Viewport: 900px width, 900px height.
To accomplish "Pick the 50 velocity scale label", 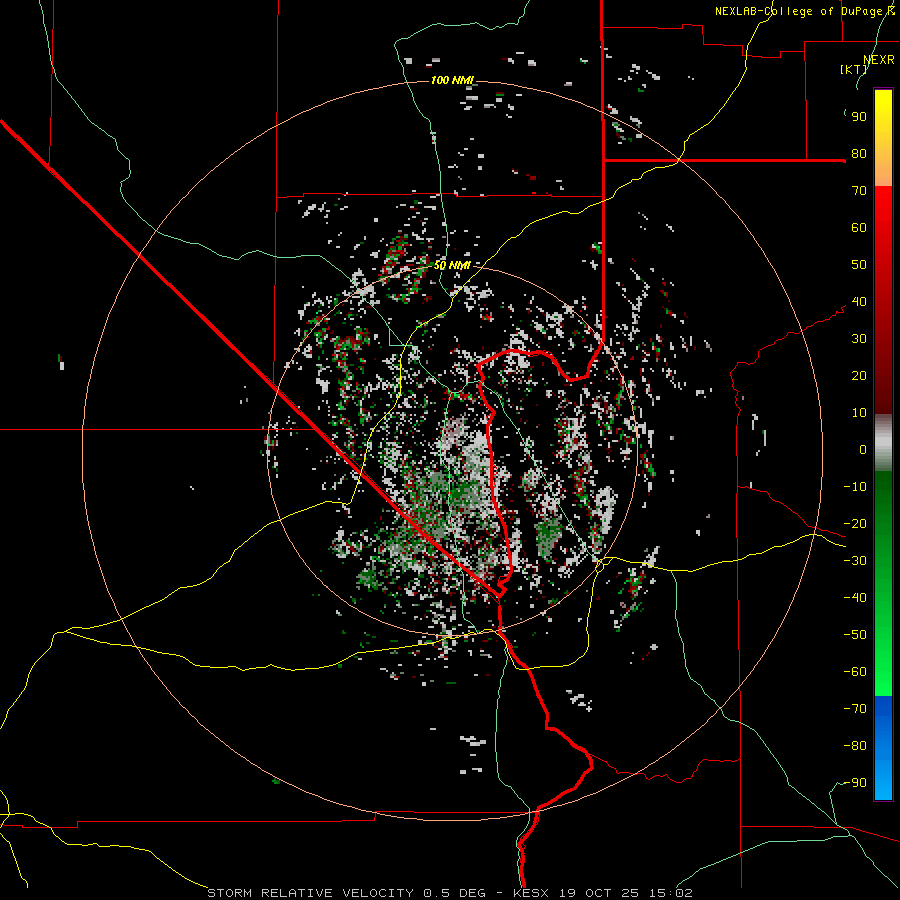I will pos(859,265).
